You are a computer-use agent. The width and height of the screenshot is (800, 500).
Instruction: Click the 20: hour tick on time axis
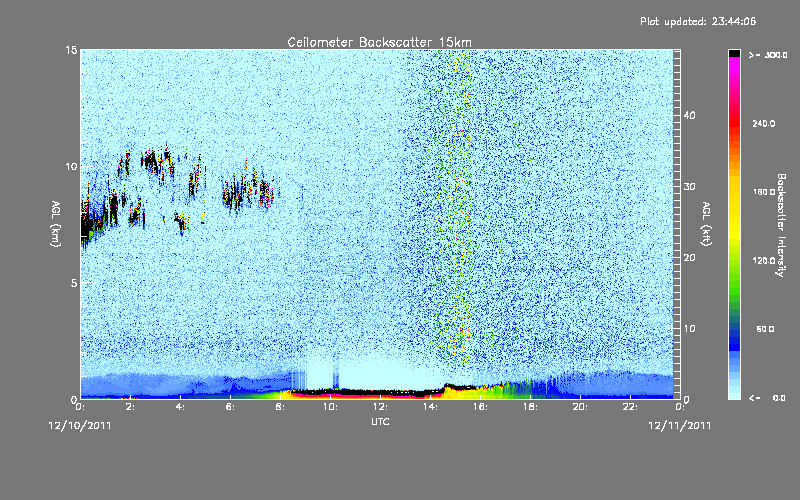tap(580, 407)
